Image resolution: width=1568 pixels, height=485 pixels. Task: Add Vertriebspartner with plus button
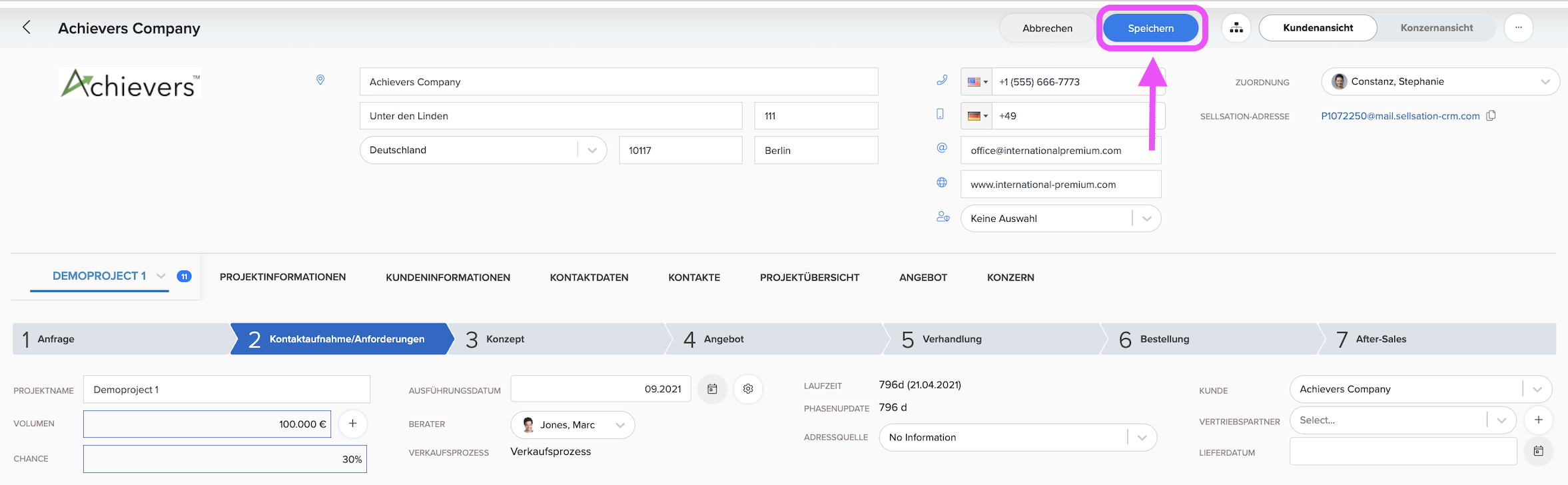[1539, 420]
